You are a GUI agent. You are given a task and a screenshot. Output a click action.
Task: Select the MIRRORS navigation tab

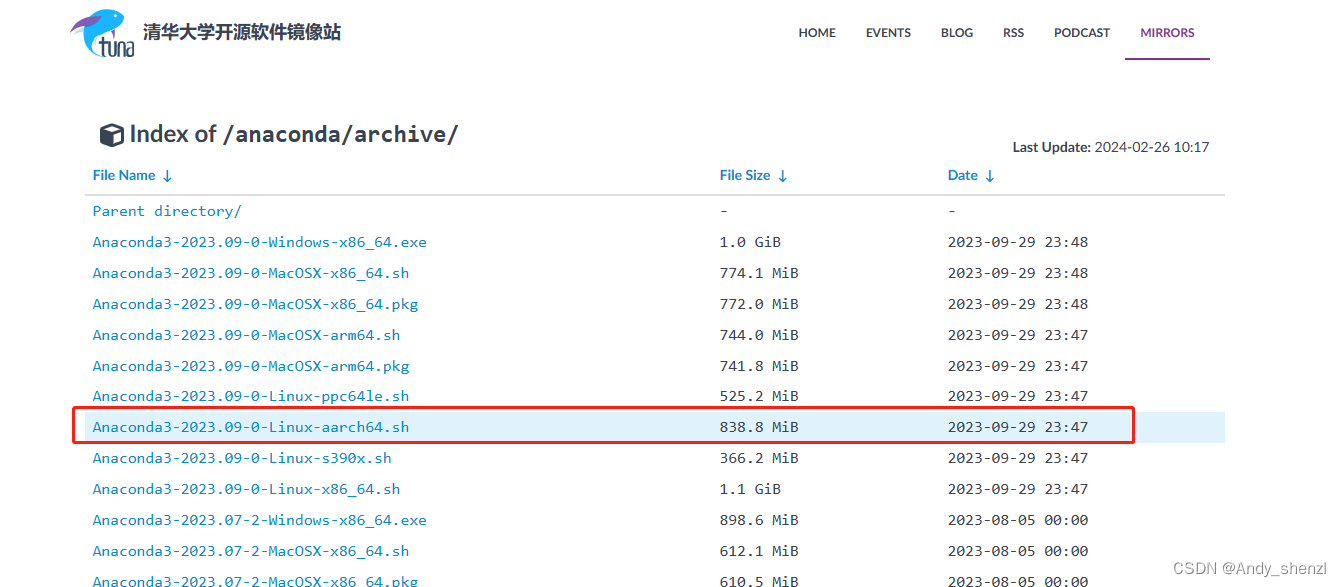[x=1167, y=33]
